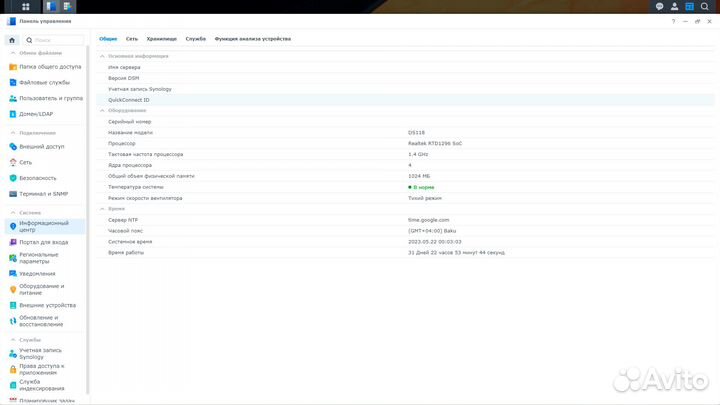
Task: Click the (GMT+04:00) Baku timezone value
Action: point(432,231)
